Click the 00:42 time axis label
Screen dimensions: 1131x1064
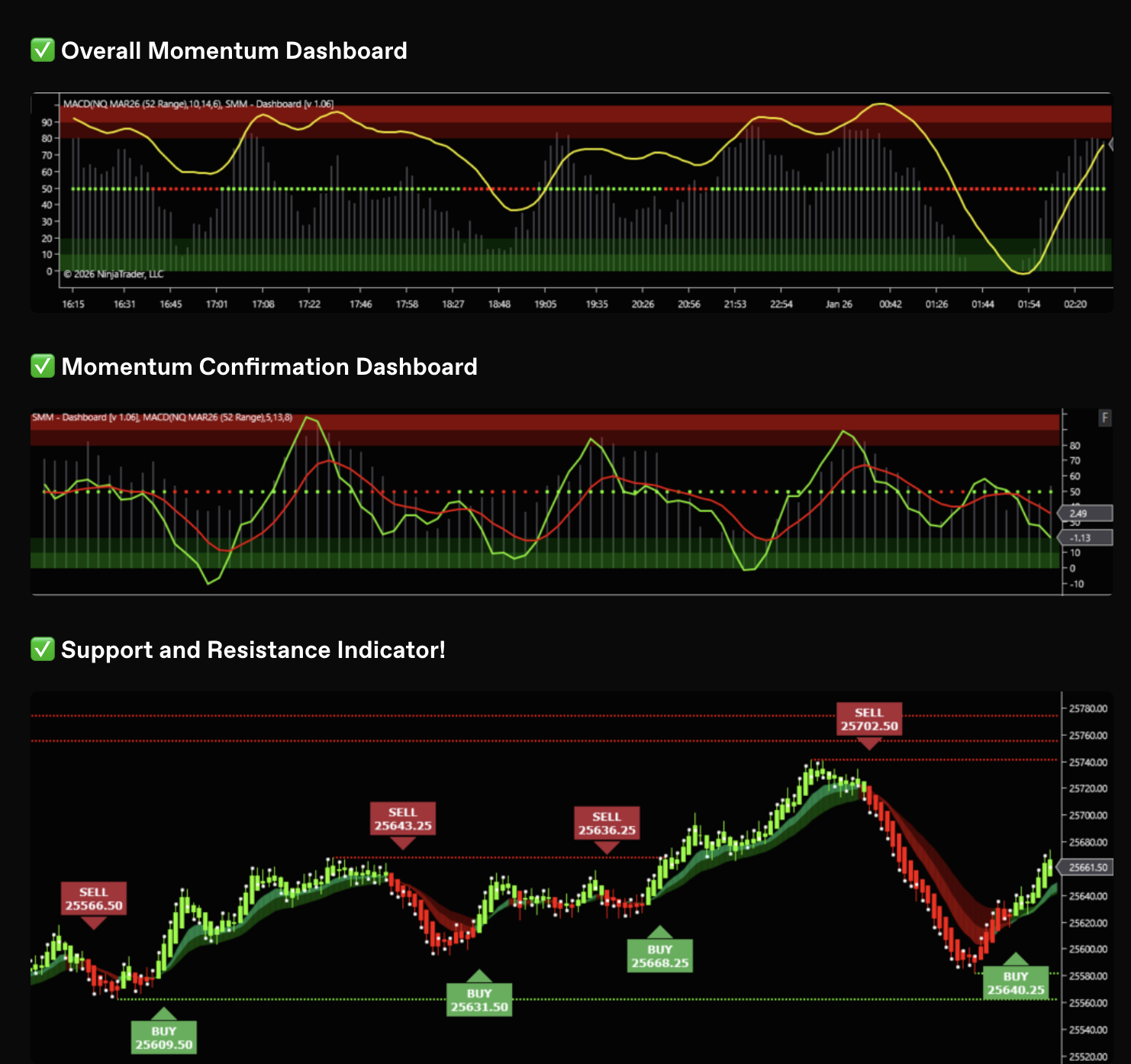coord(891,304)
